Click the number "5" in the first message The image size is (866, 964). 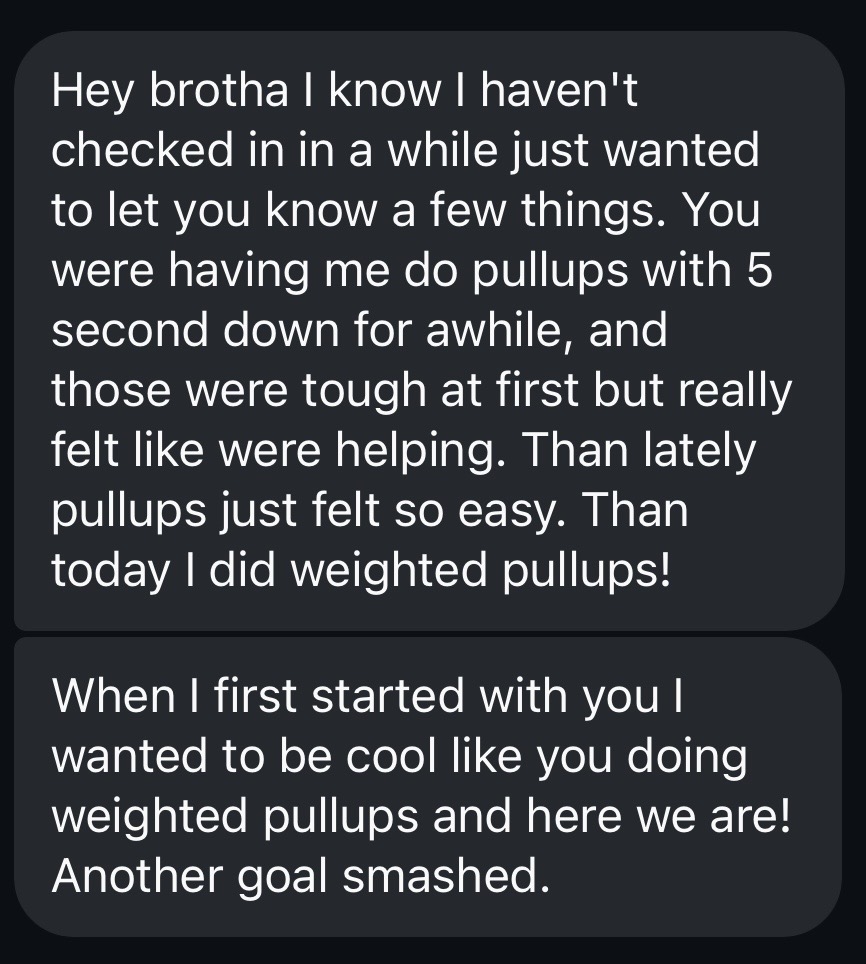(760, 271)
